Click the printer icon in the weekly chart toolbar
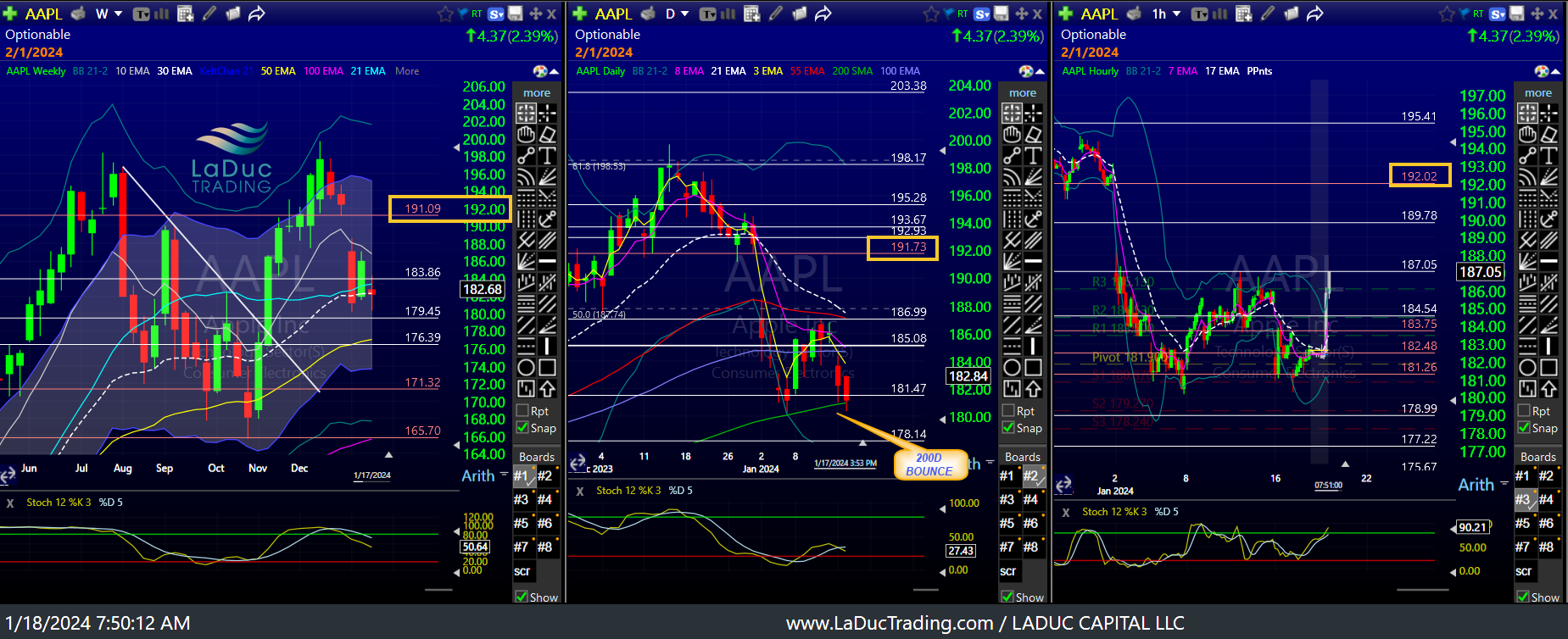The width and height of the screenshot is (1568, 639). pos(78,14)
